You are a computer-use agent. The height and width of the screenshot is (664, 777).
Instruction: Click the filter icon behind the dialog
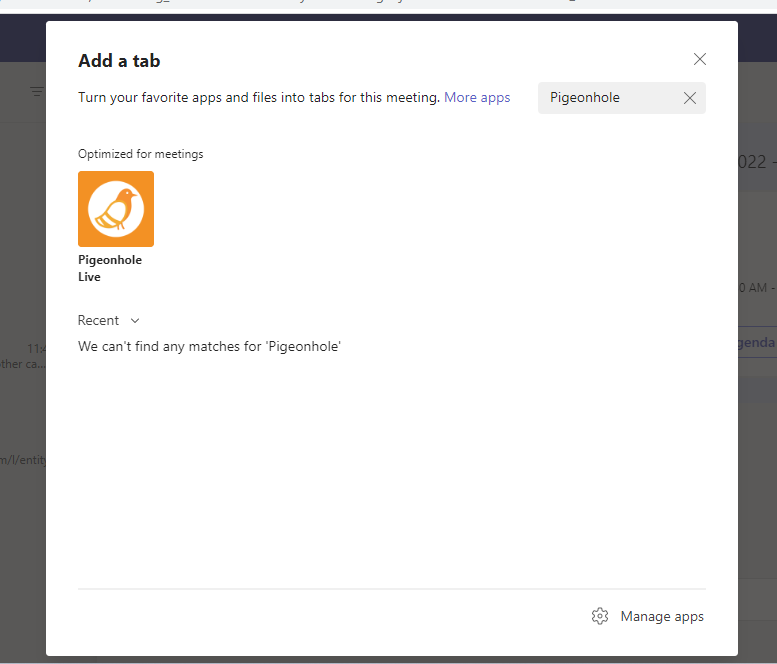point(37,92)
